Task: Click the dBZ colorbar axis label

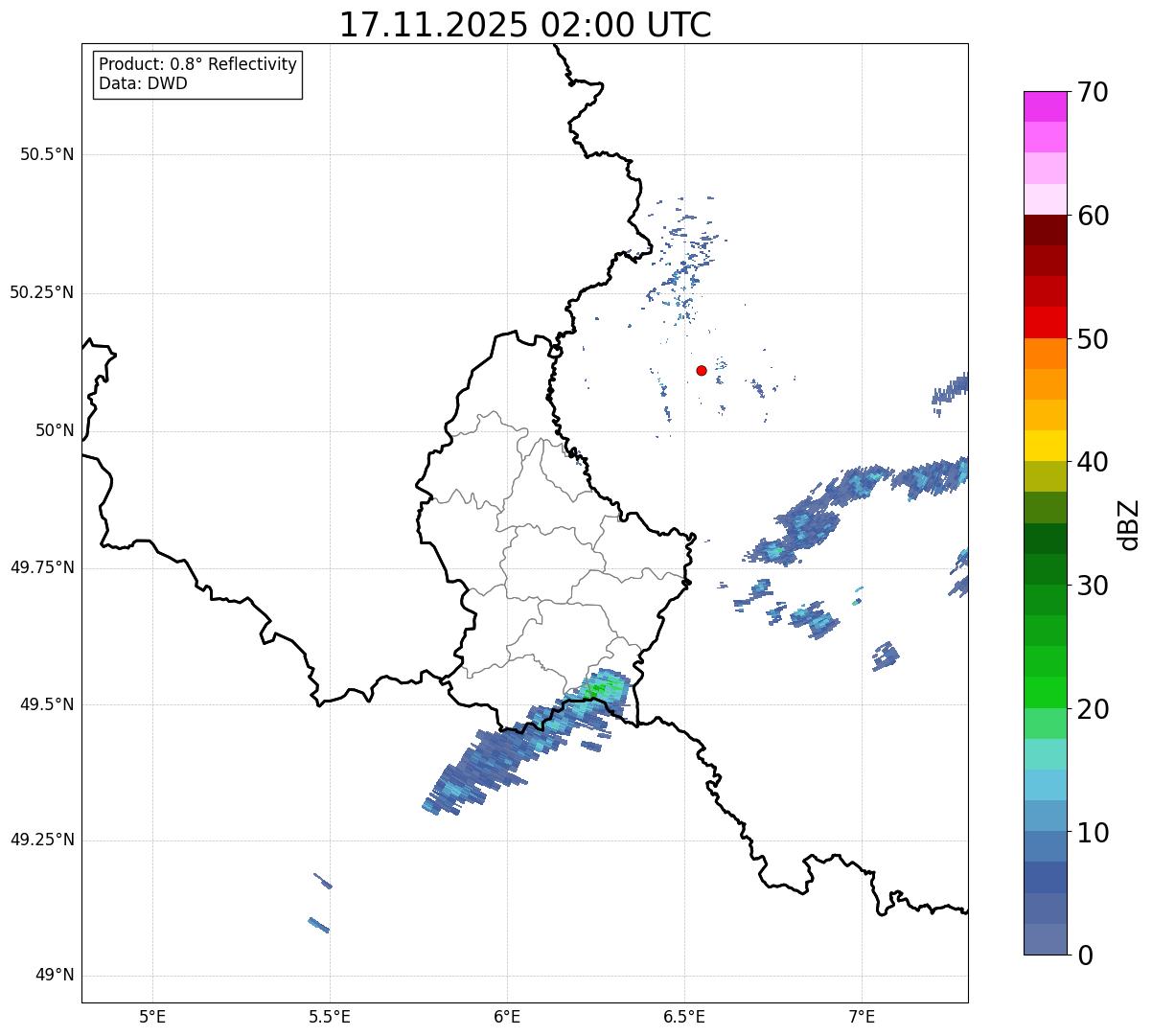Action: (1130, 523)
